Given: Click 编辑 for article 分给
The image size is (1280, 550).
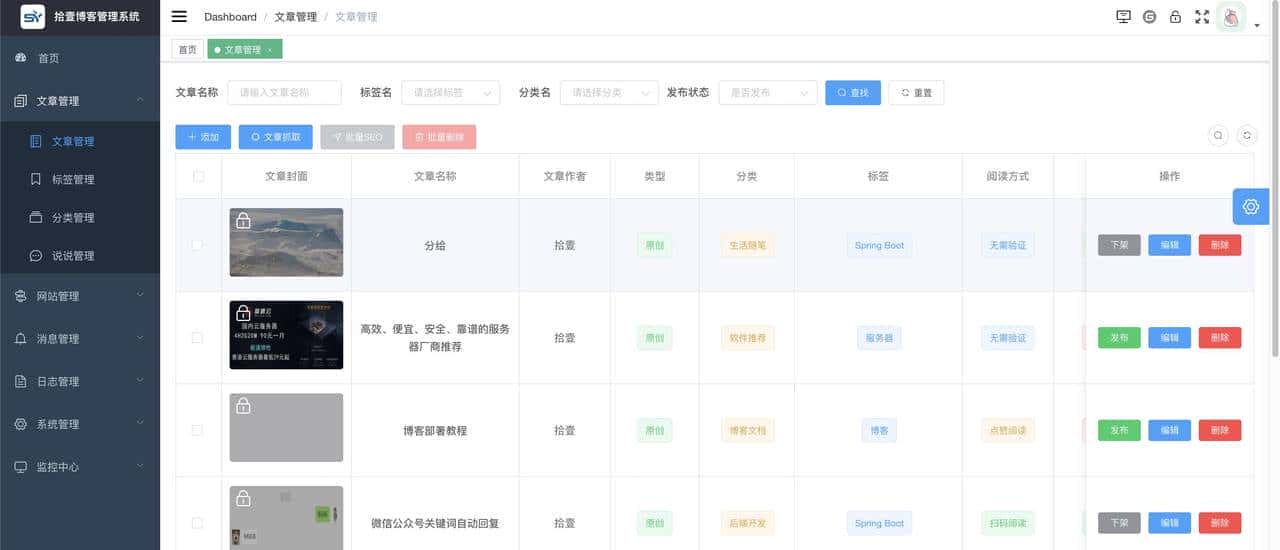Looking at the screenshot, I should (1169, 245).
